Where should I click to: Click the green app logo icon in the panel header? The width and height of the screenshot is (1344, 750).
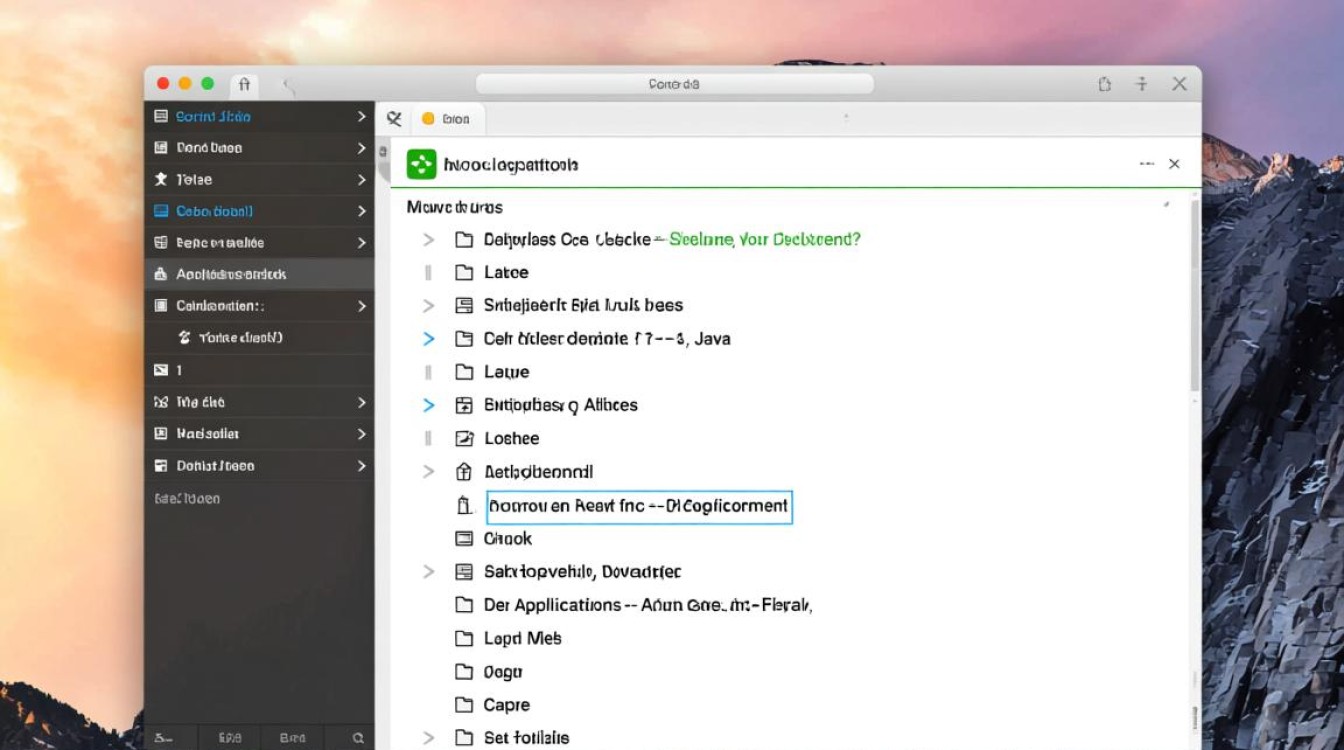(x=421, y=164)
